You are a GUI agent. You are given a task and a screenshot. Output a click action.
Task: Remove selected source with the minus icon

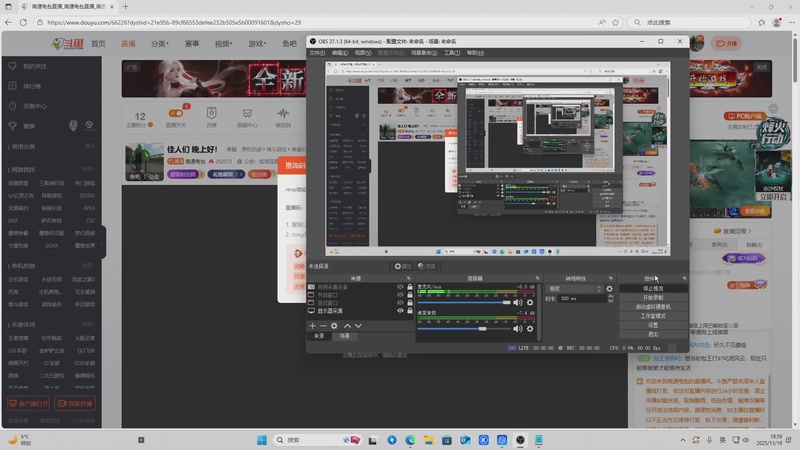coord(323,326)
